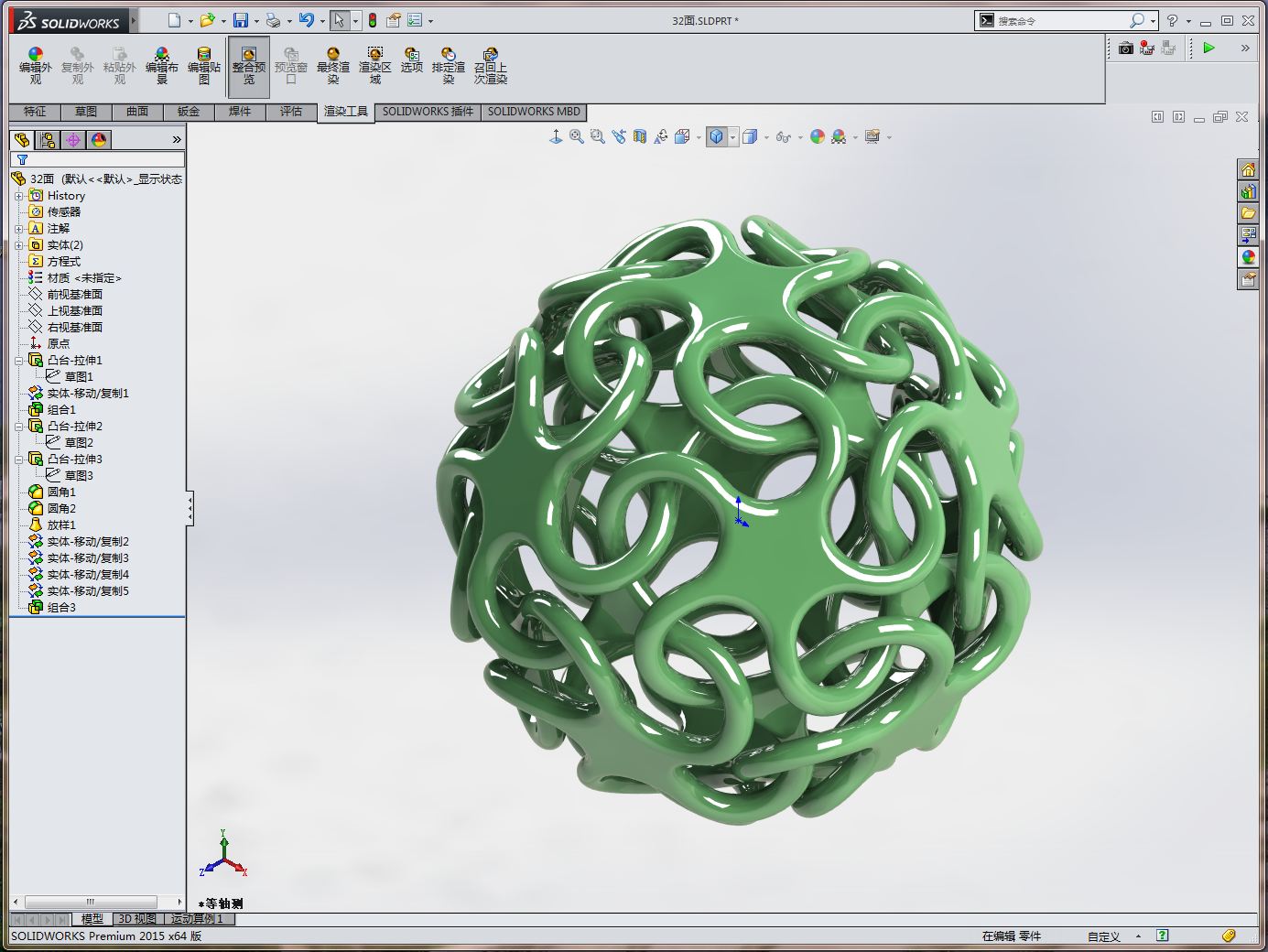Screen dimensions: 1268x952
Task: Collapse the 凸台-拉伸1 feature node
Action: point(18,361)
